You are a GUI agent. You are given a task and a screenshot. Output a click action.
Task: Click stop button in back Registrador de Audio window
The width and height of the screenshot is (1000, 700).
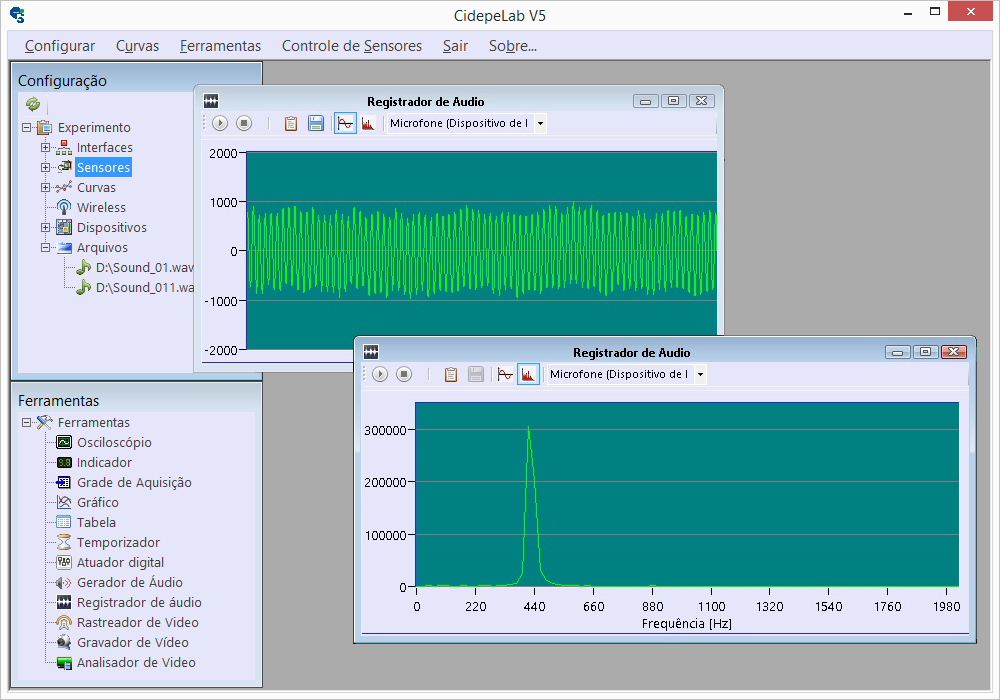tap(244, 123)
